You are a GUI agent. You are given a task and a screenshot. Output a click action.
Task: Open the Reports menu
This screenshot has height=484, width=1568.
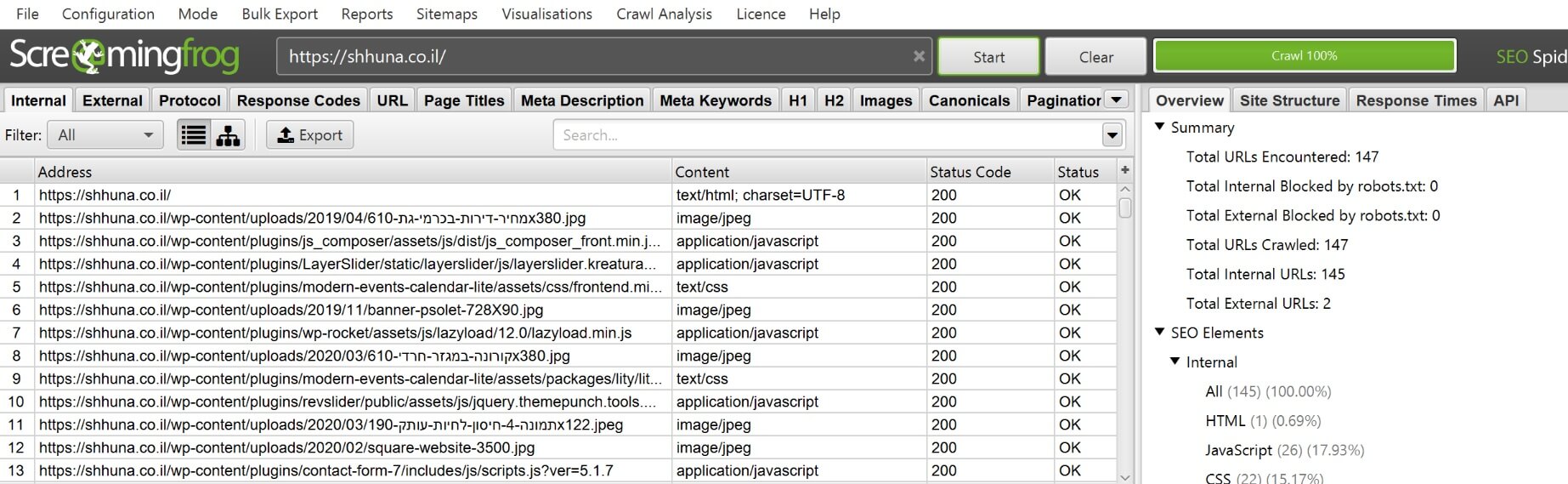pyautogui.click(x=367, y=14)
